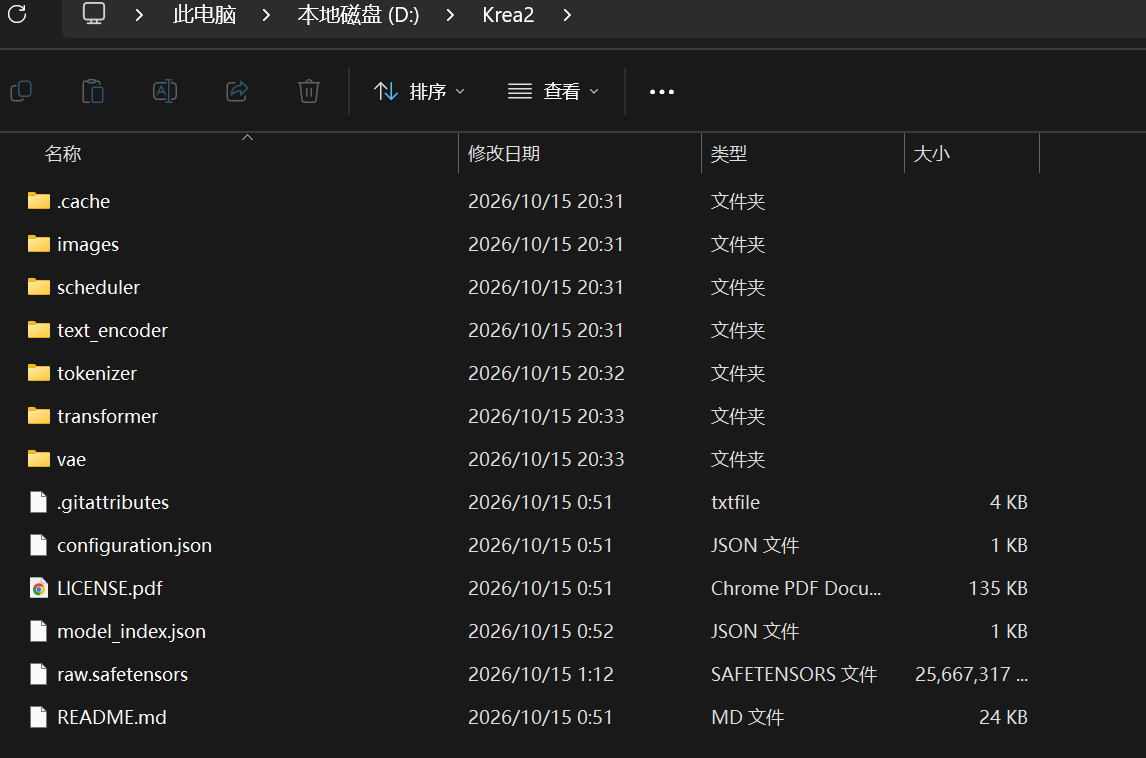Click the computer monitor icon in address bar
The image size is (1146, 758).
(x=94, y=13)
